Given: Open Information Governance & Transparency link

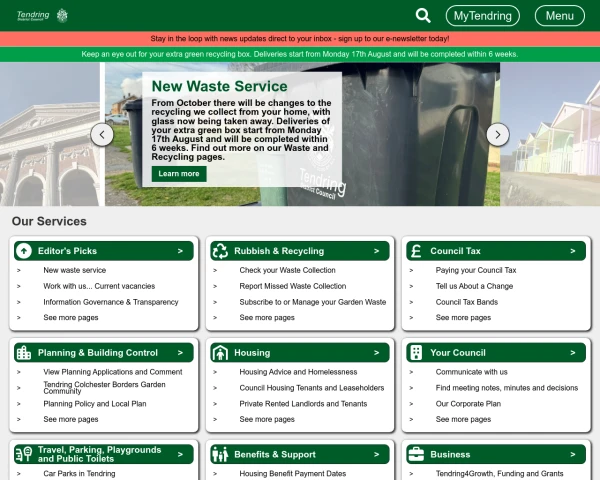Looking at the screenshot, I should coord(111,302).
